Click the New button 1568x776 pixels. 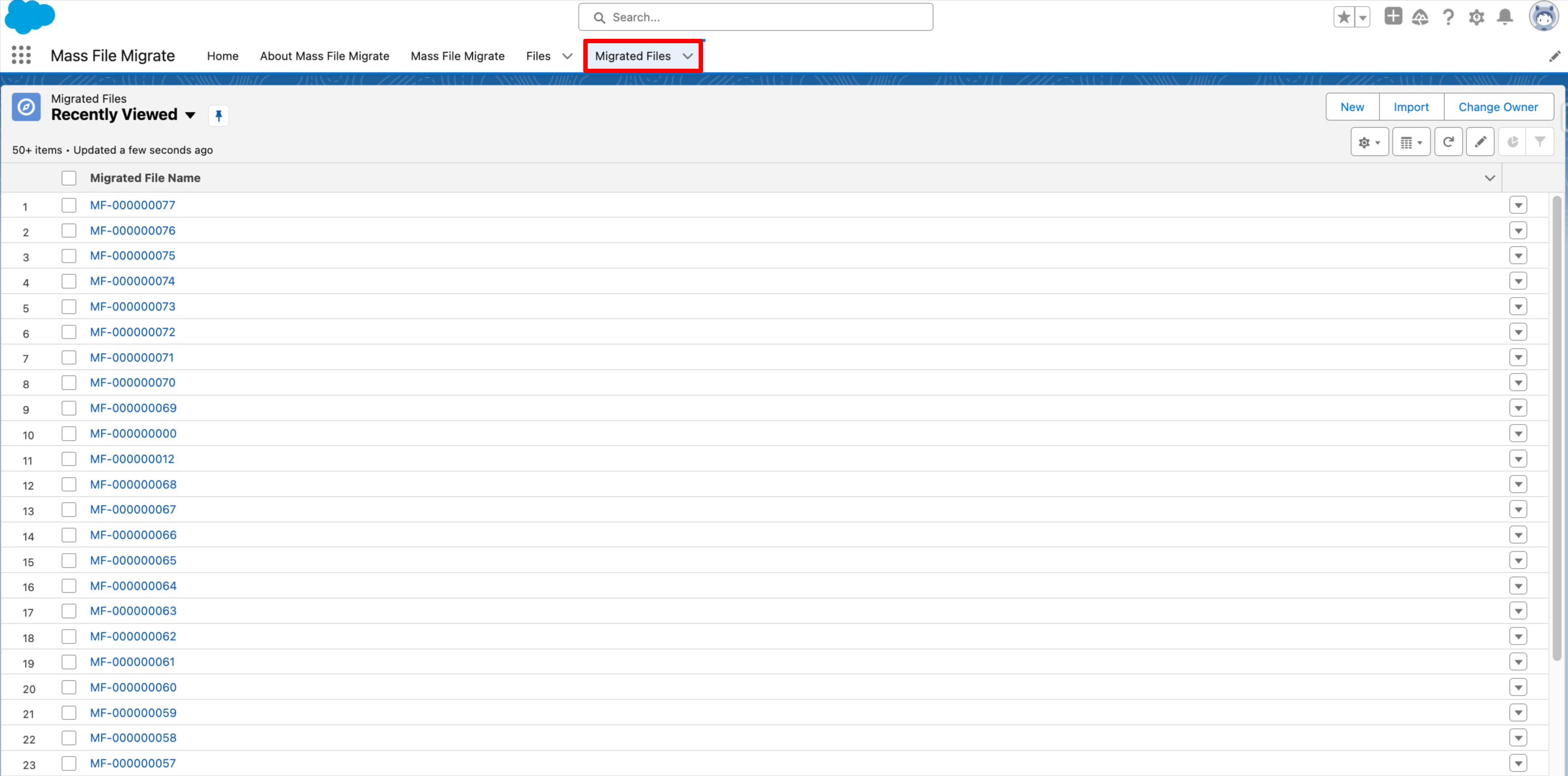tap(1352, 107)
